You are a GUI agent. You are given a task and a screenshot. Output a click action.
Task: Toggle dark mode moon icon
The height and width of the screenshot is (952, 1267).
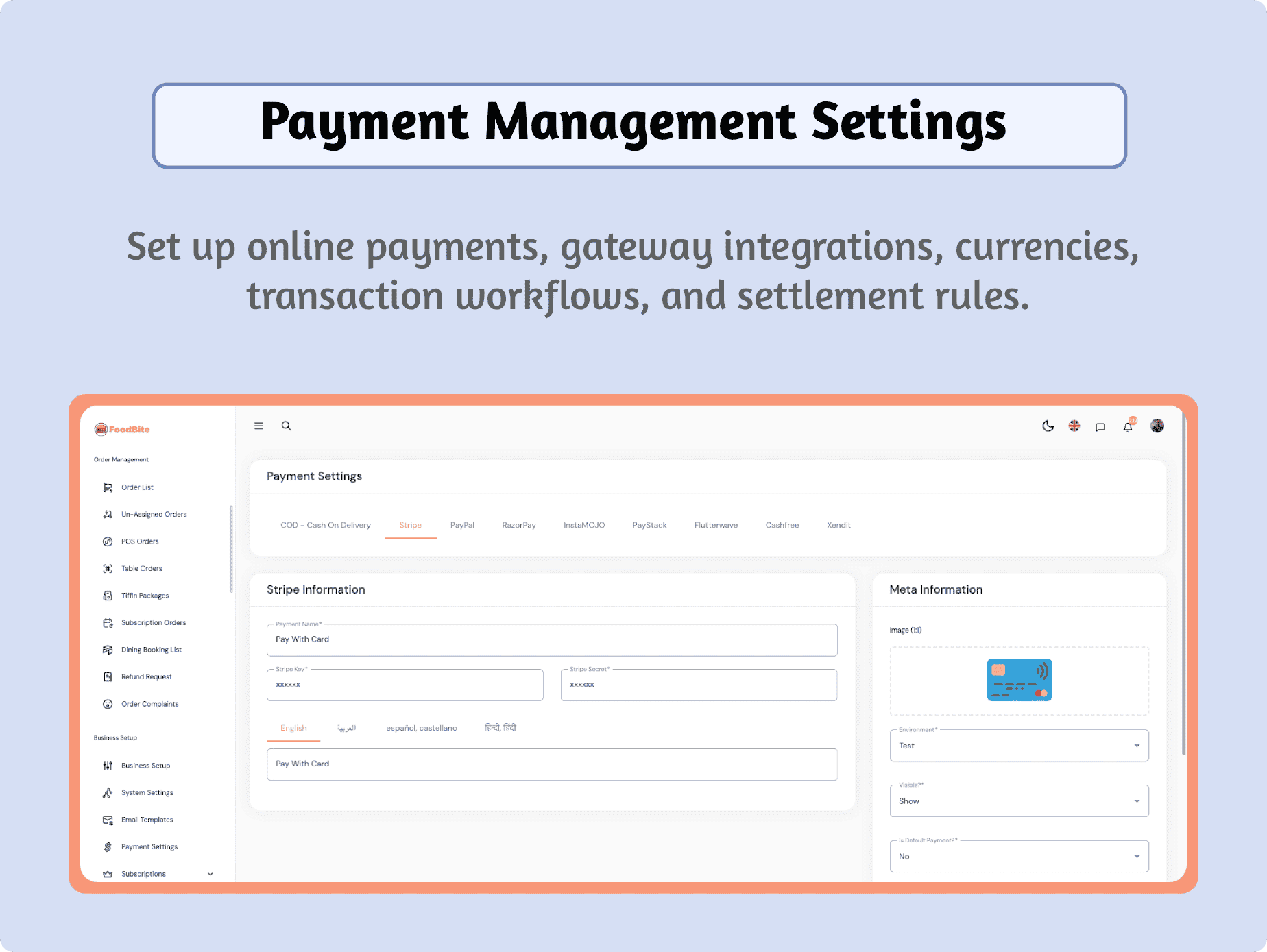pyautogui.click(x=1048, y=426)
